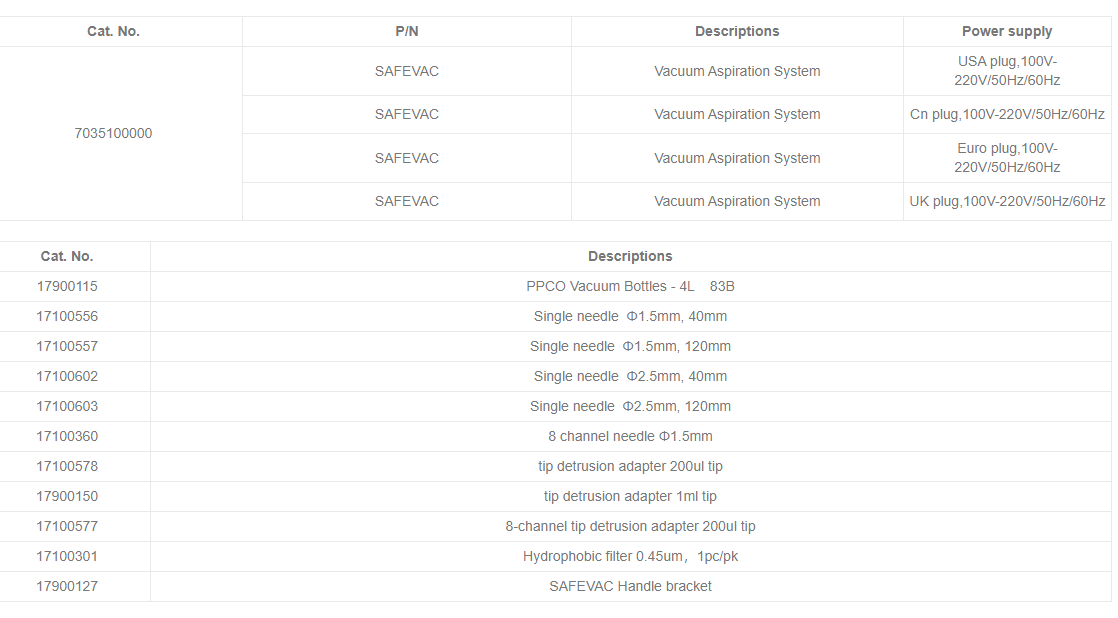Viewport: 1118px width, 618px height.
Task: Click catalog number 17100557
Action: click(x=67, y=346)
